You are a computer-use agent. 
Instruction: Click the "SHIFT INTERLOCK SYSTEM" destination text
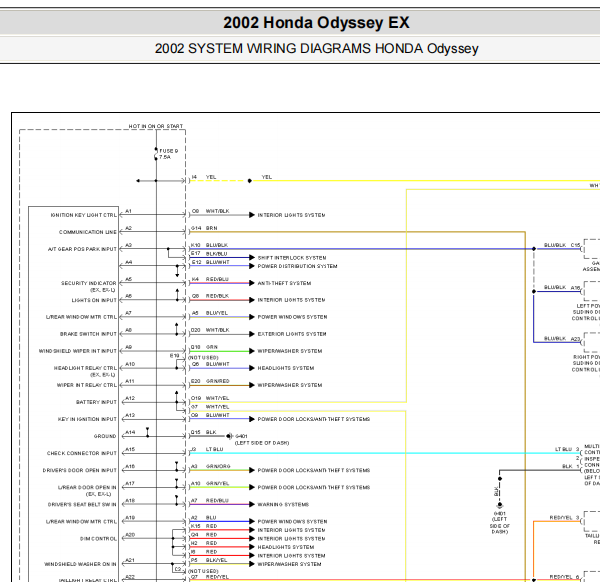pyautogui.click(x=292, y=258)
